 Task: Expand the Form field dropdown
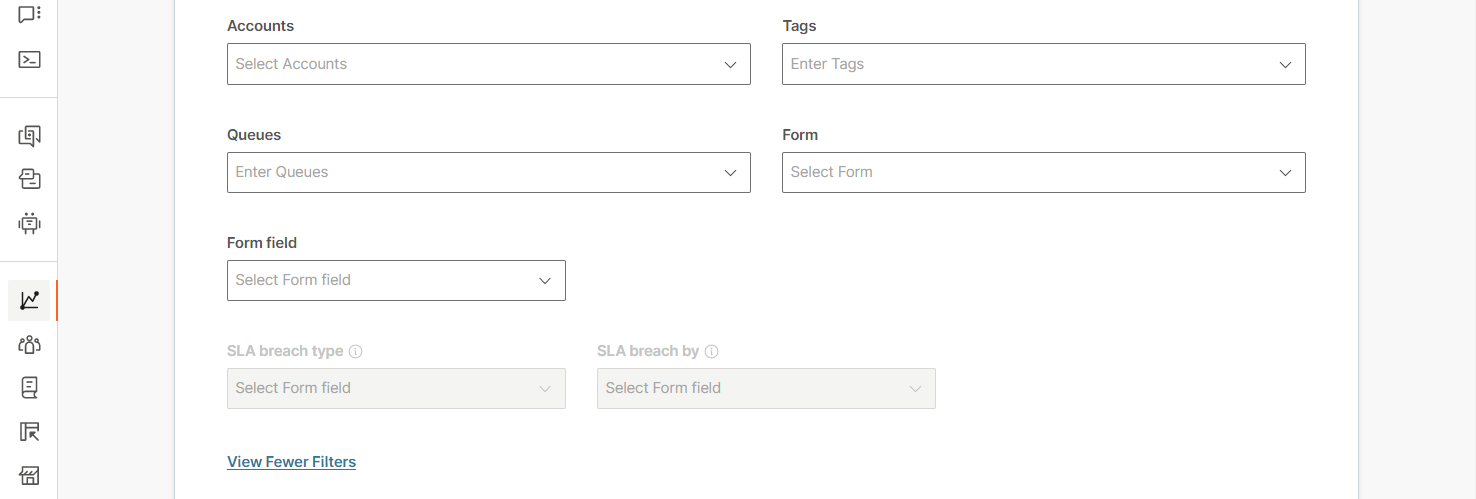396,280
